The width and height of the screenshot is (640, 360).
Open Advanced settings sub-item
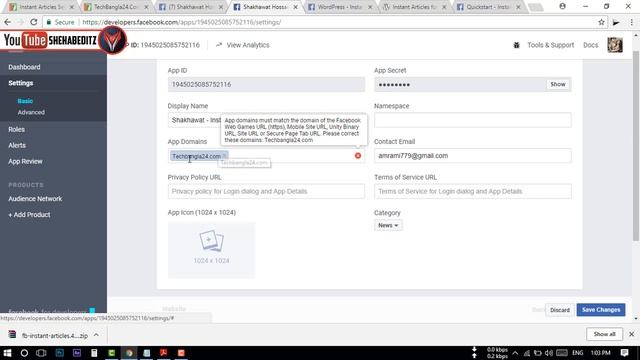[x=31, y=112]
